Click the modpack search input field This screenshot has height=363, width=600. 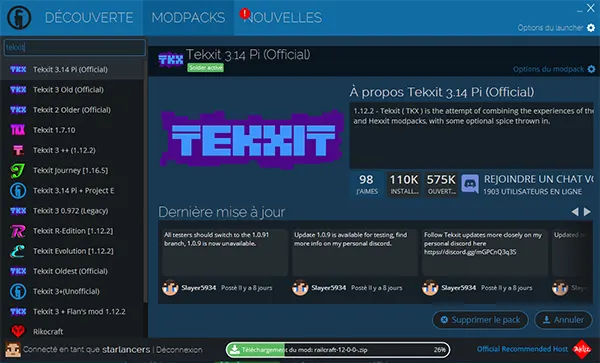[75, 47]
